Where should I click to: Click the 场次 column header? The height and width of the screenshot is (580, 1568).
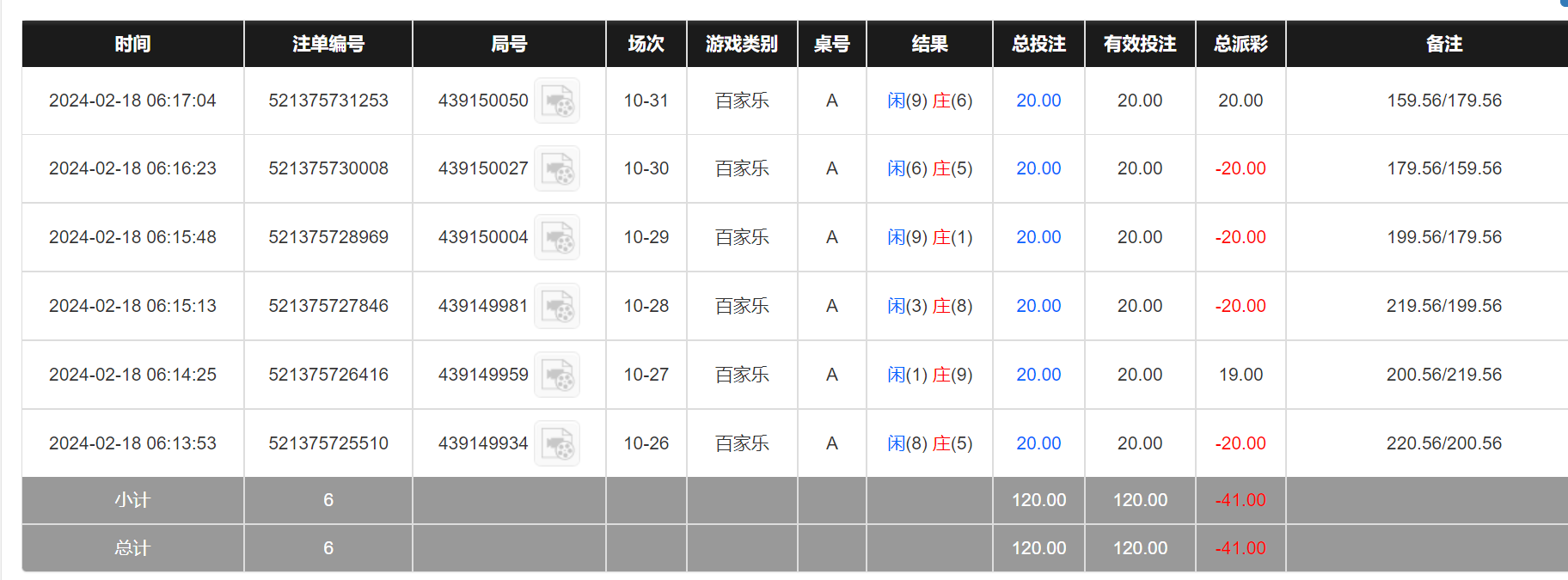(646, 44)
